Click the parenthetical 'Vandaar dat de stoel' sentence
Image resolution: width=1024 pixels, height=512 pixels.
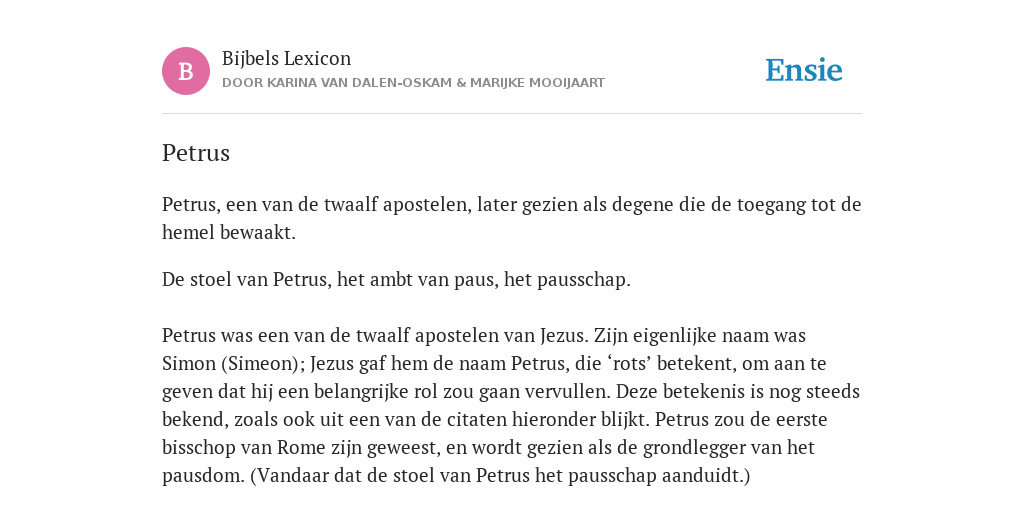[x=500, y=476]
